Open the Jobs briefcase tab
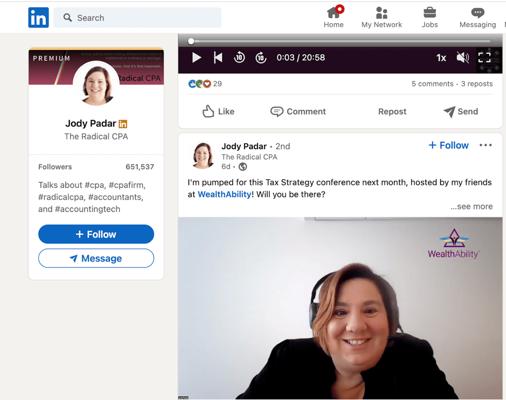The width and height of the screenshot is (506, 400). [430, 17]
